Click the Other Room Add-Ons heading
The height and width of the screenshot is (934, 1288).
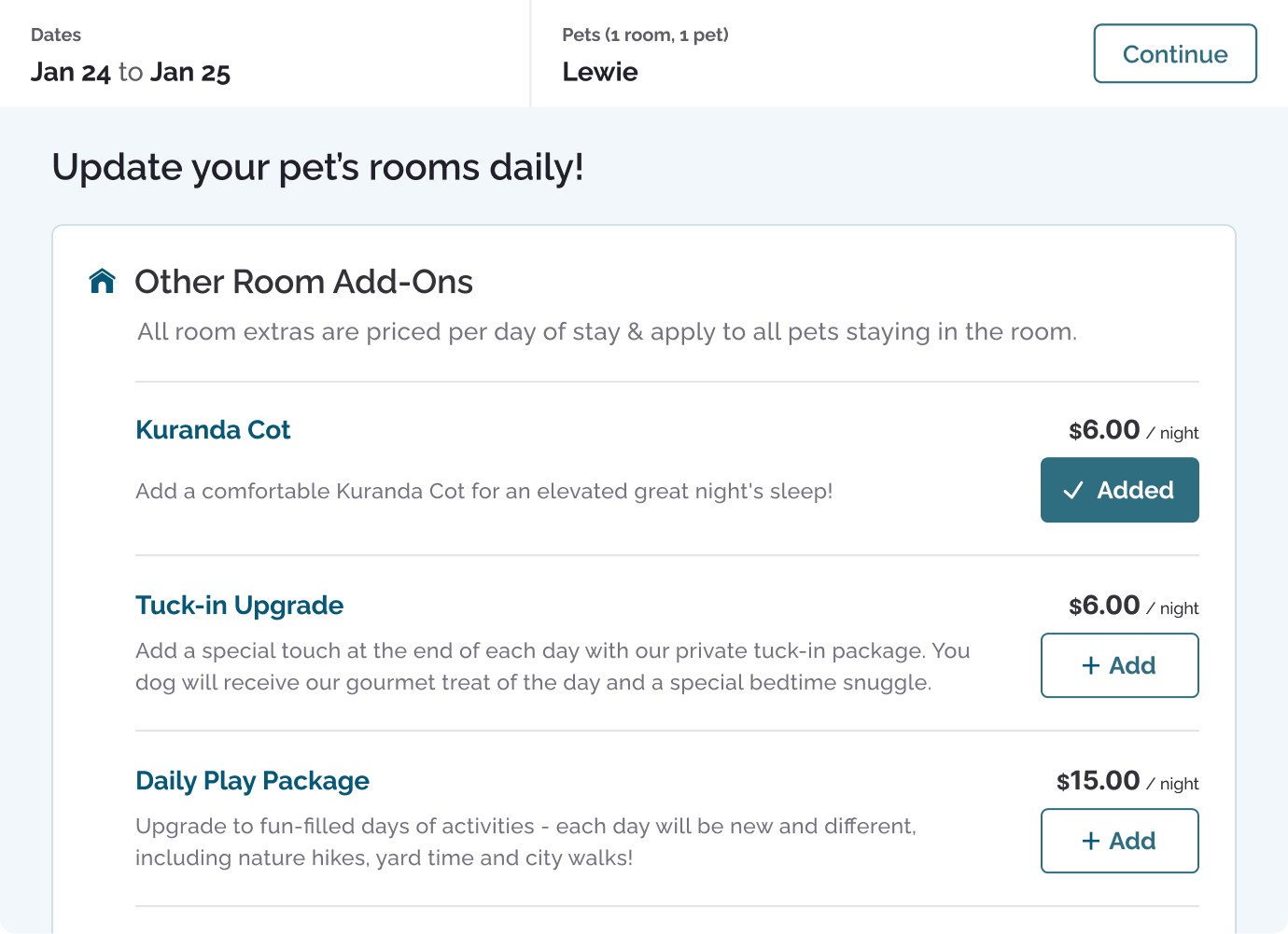[x=303, y=281]
